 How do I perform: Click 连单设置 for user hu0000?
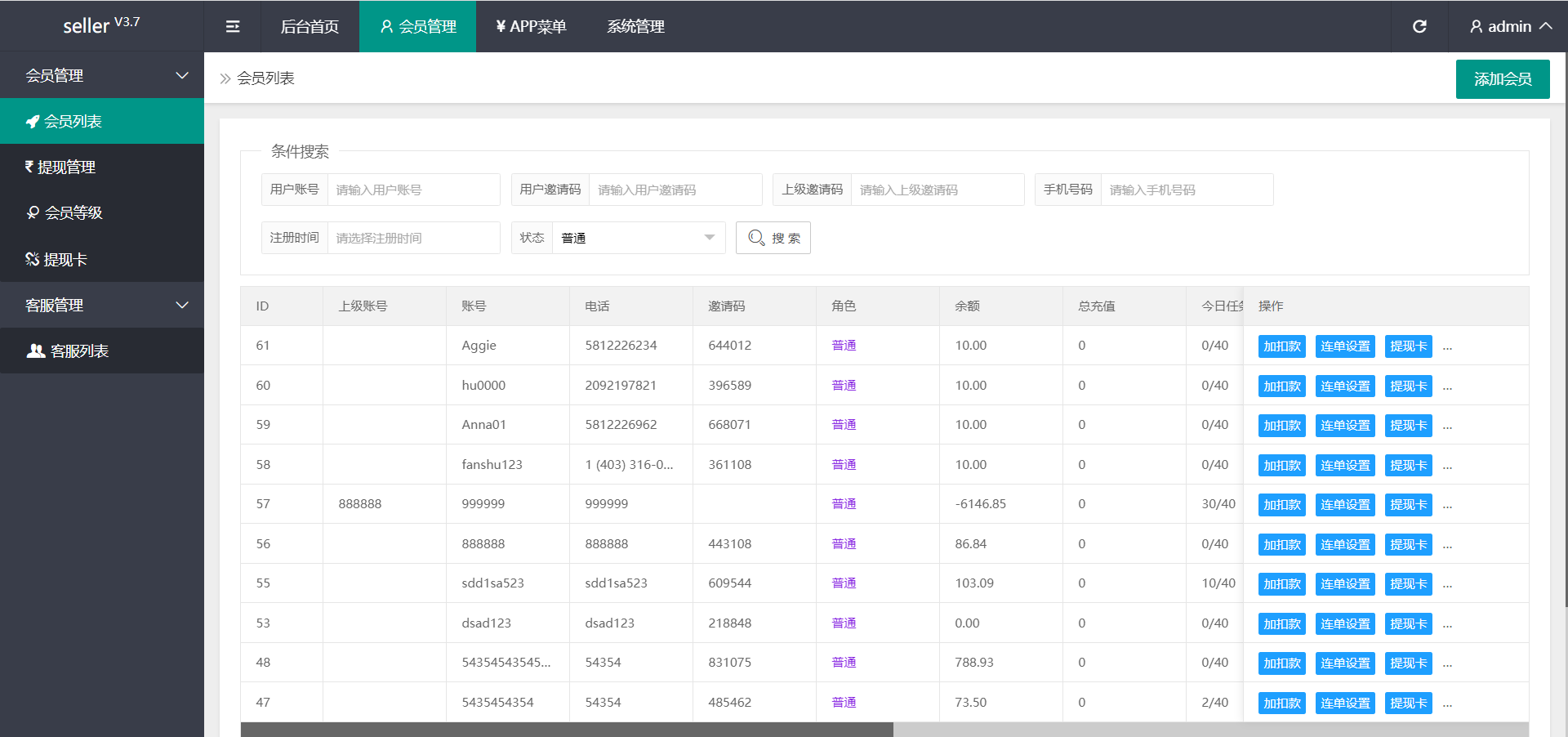(x=1345, y=386)
